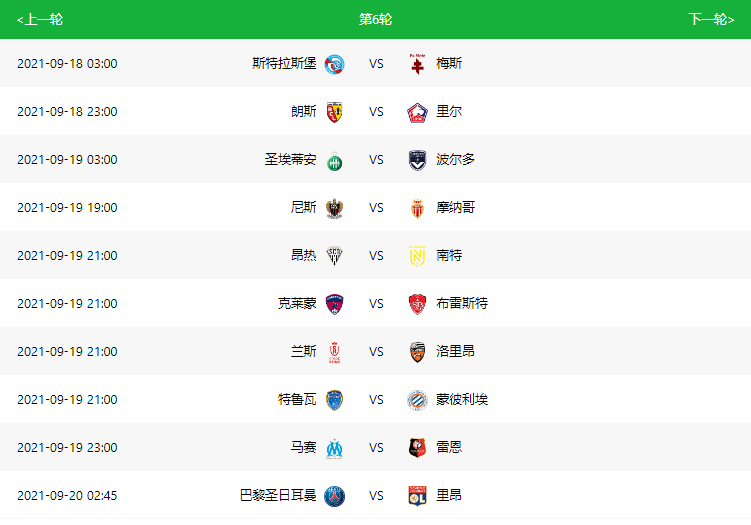
Task: Click the Lille club crest icon
Action: coord(417,112)
